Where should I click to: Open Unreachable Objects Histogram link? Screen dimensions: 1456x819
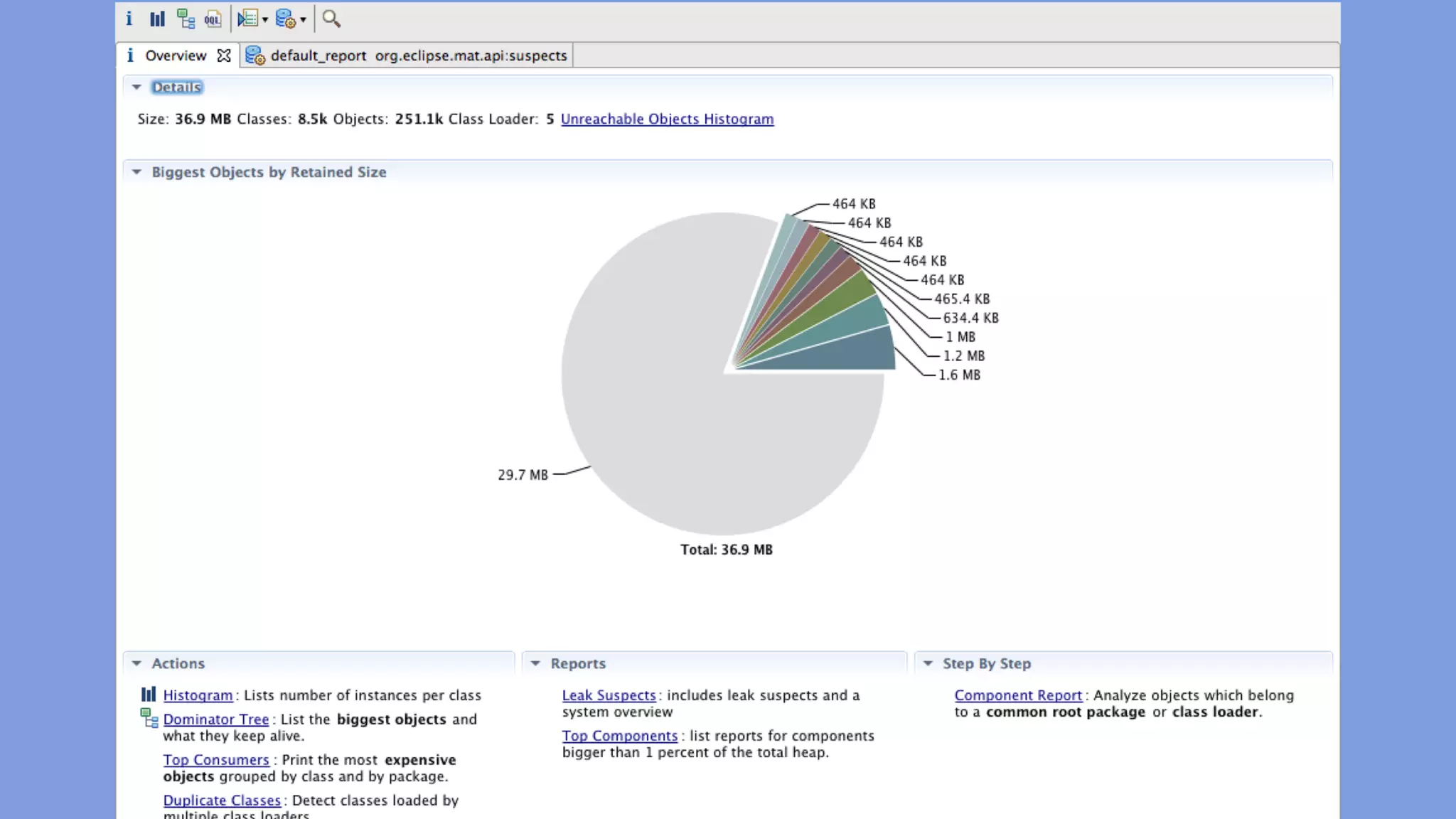pos(667,119)
